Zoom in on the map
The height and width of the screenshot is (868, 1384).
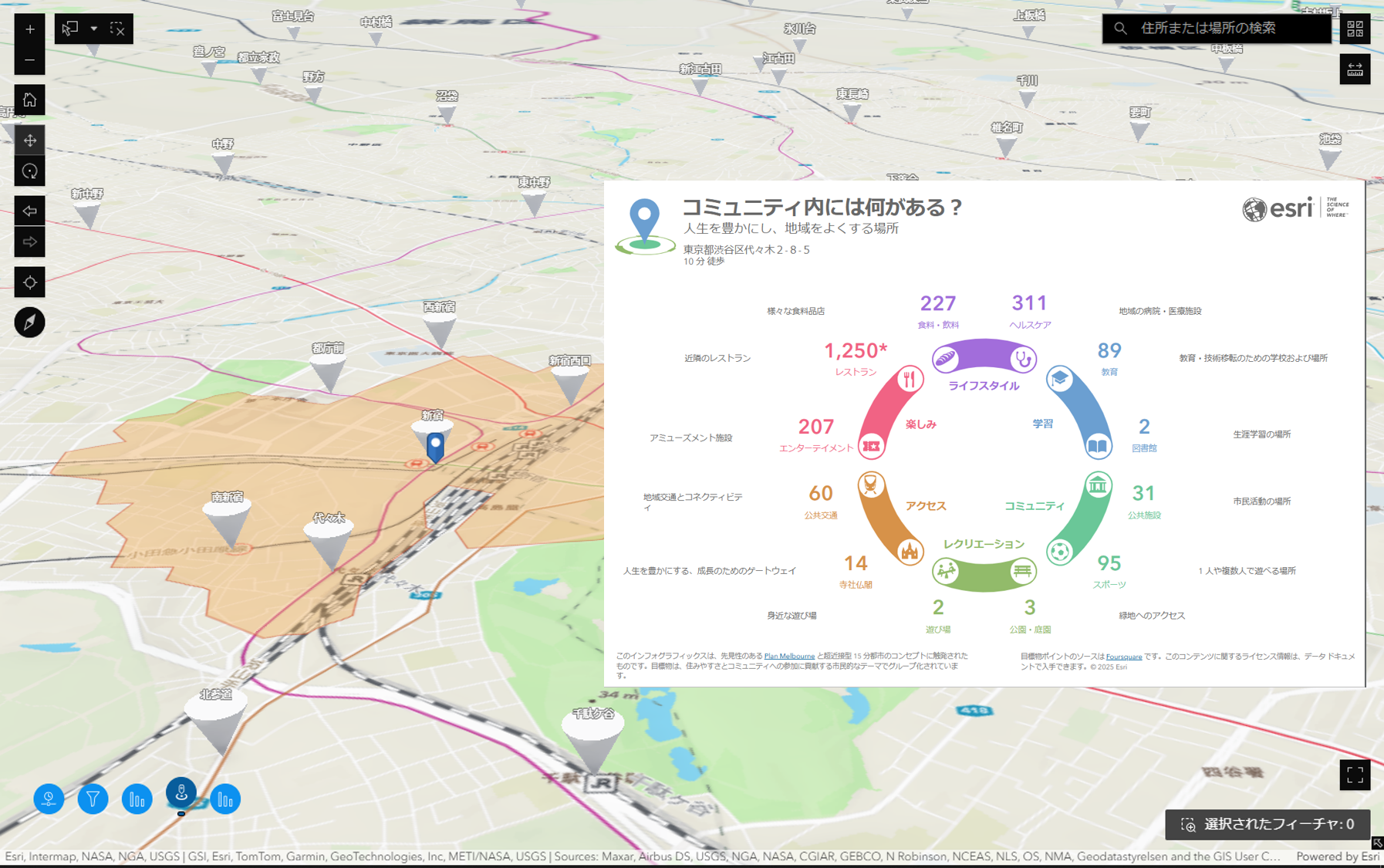(29, 29)
